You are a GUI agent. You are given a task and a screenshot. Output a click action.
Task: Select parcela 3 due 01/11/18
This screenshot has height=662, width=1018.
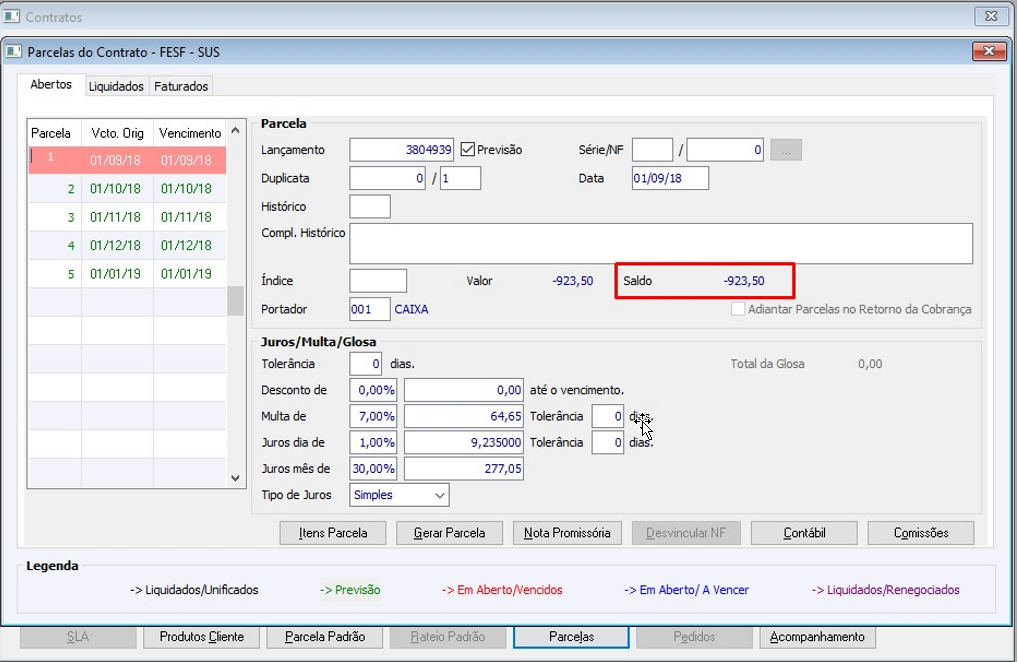point(127,217)
